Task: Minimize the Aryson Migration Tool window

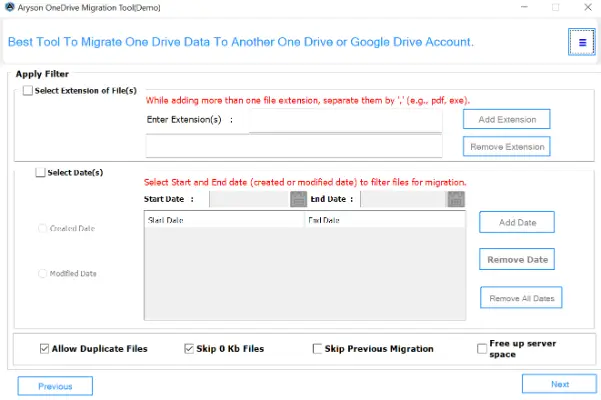Action: 524,7
